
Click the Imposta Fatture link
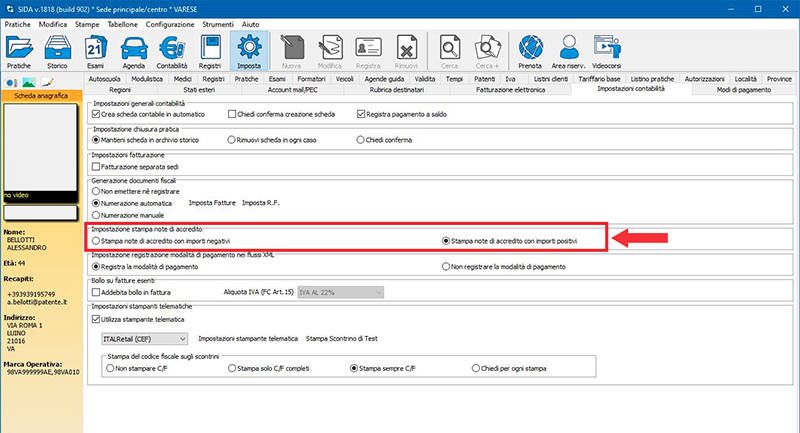tap(211, 203)
